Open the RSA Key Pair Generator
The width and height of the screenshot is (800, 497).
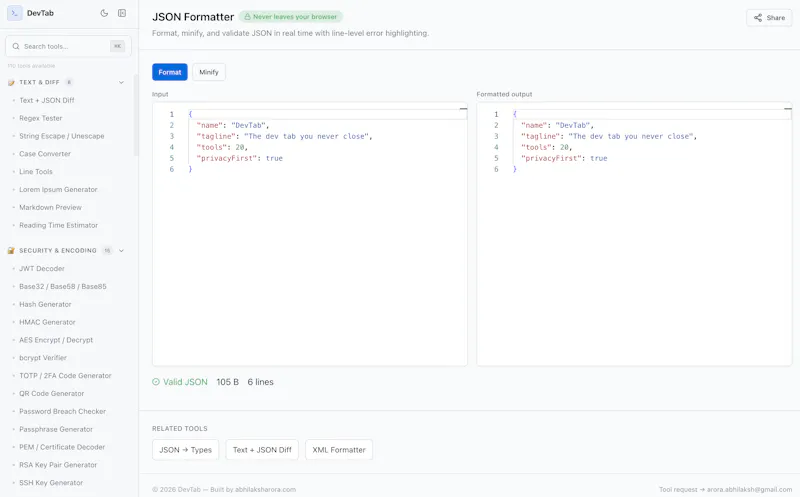(58, 465)
